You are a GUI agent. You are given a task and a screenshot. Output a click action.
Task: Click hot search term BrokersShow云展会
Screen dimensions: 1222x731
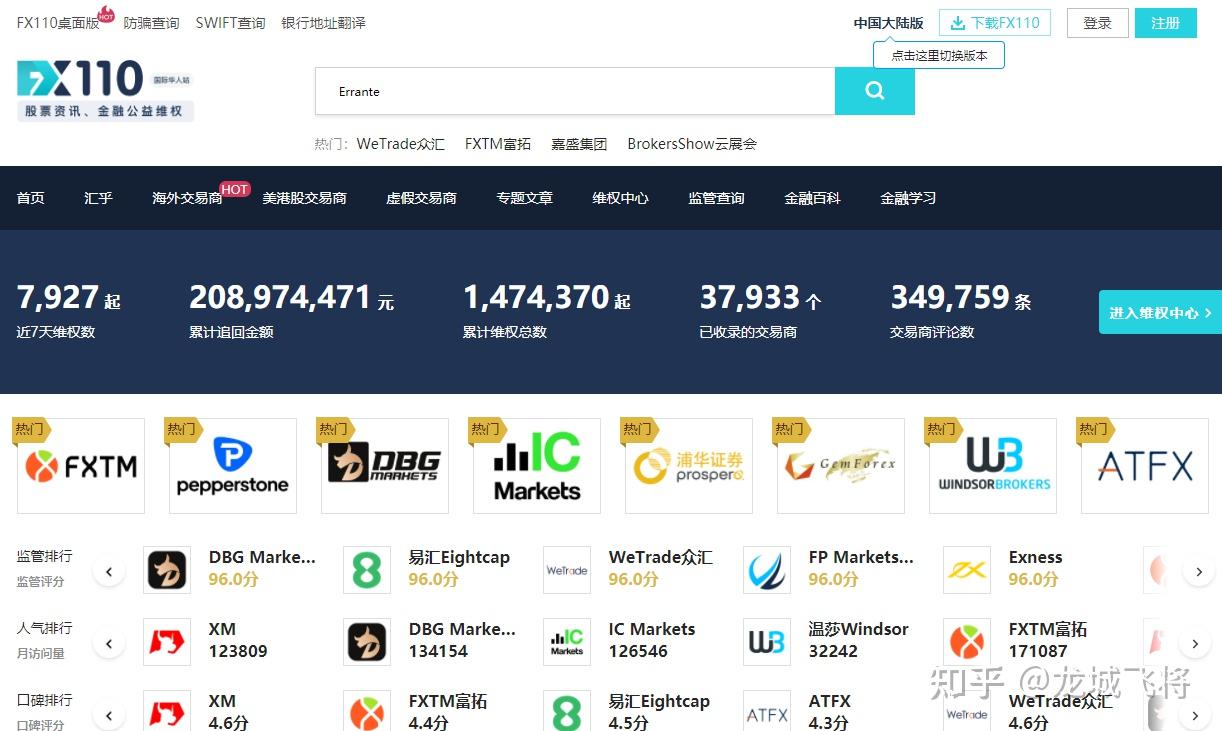point(692,144)
